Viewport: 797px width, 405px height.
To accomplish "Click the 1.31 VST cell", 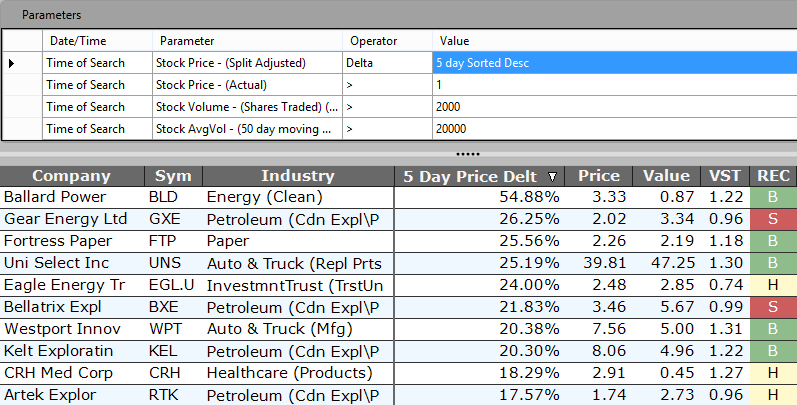I will pyautogui.click(x=726, y=329).
